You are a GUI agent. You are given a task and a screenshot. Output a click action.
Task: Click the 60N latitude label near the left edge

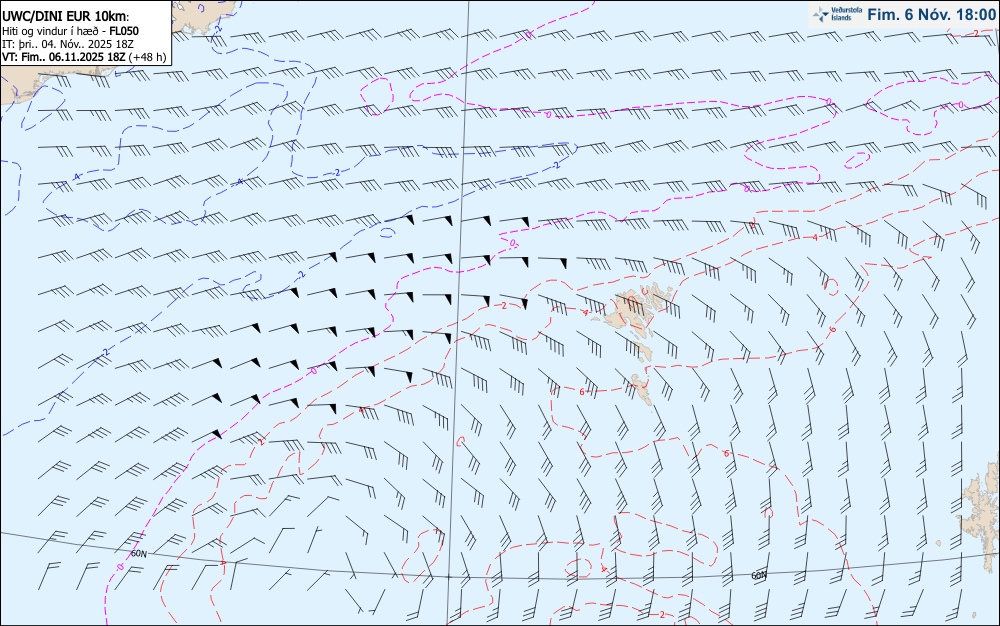point(138,553)
